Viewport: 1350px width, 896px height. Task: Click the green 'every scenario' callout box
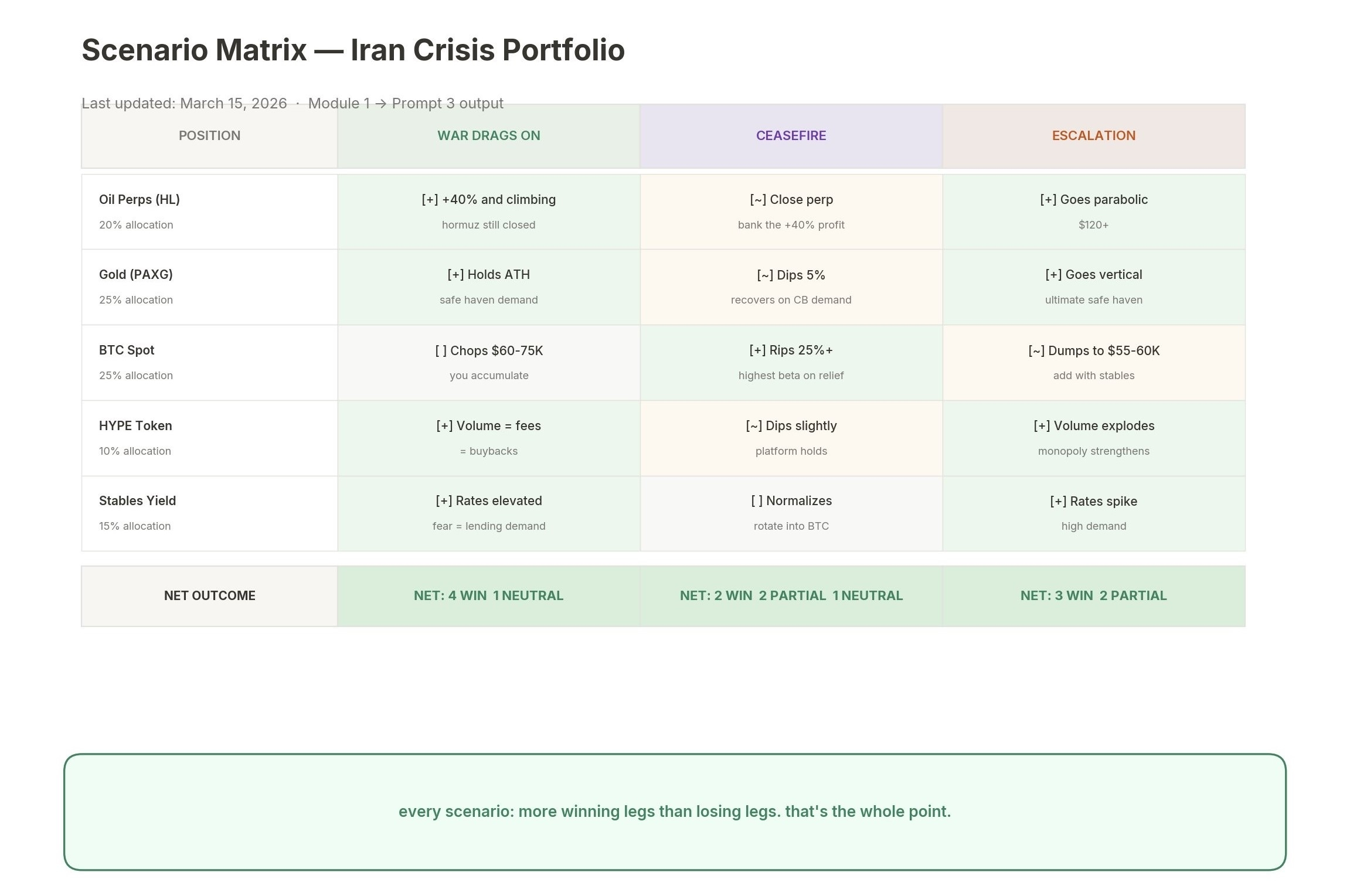click(674, 812)
